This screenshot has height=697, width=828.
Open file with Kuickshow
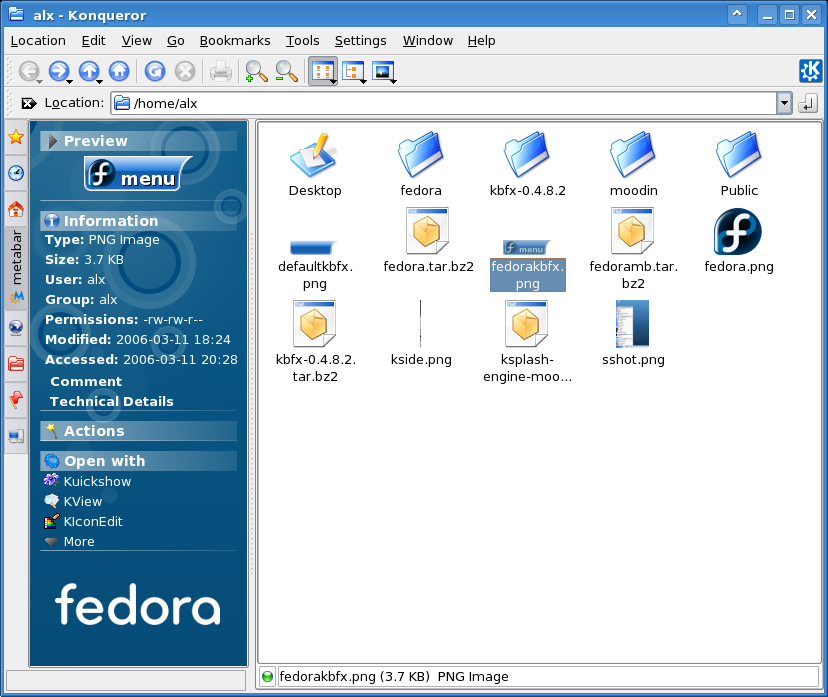88,482
